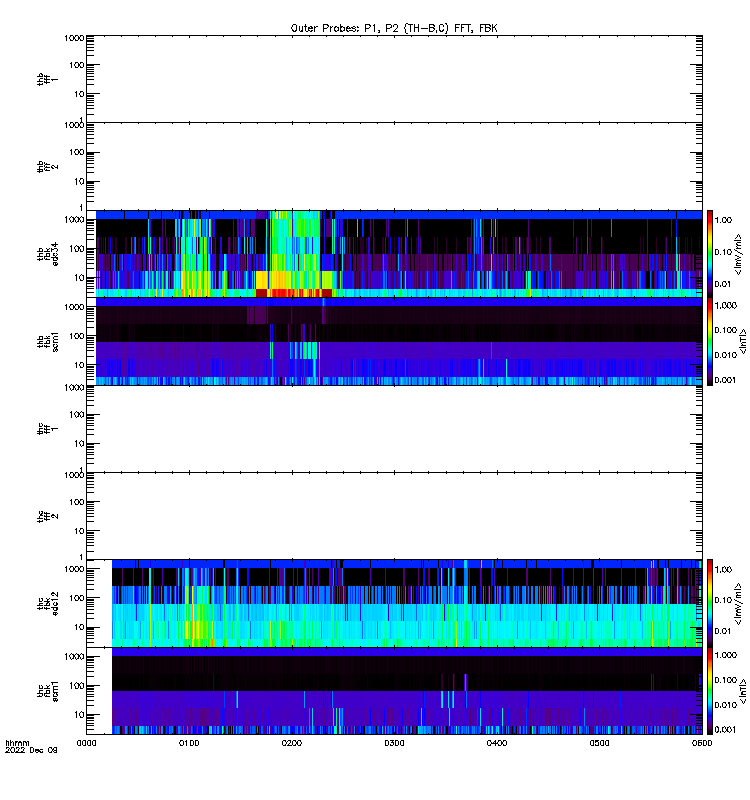The width and height of the screenshot is (750, 800).
Task: Click the color bar beside the thc edc12 panel
Action: coord(710,604)
